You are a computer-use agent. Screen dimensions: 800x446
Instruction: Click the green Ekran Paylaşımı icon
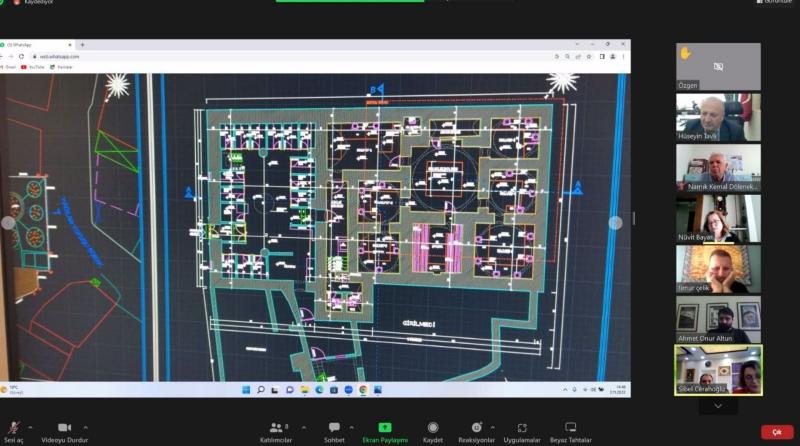(385, 428)
